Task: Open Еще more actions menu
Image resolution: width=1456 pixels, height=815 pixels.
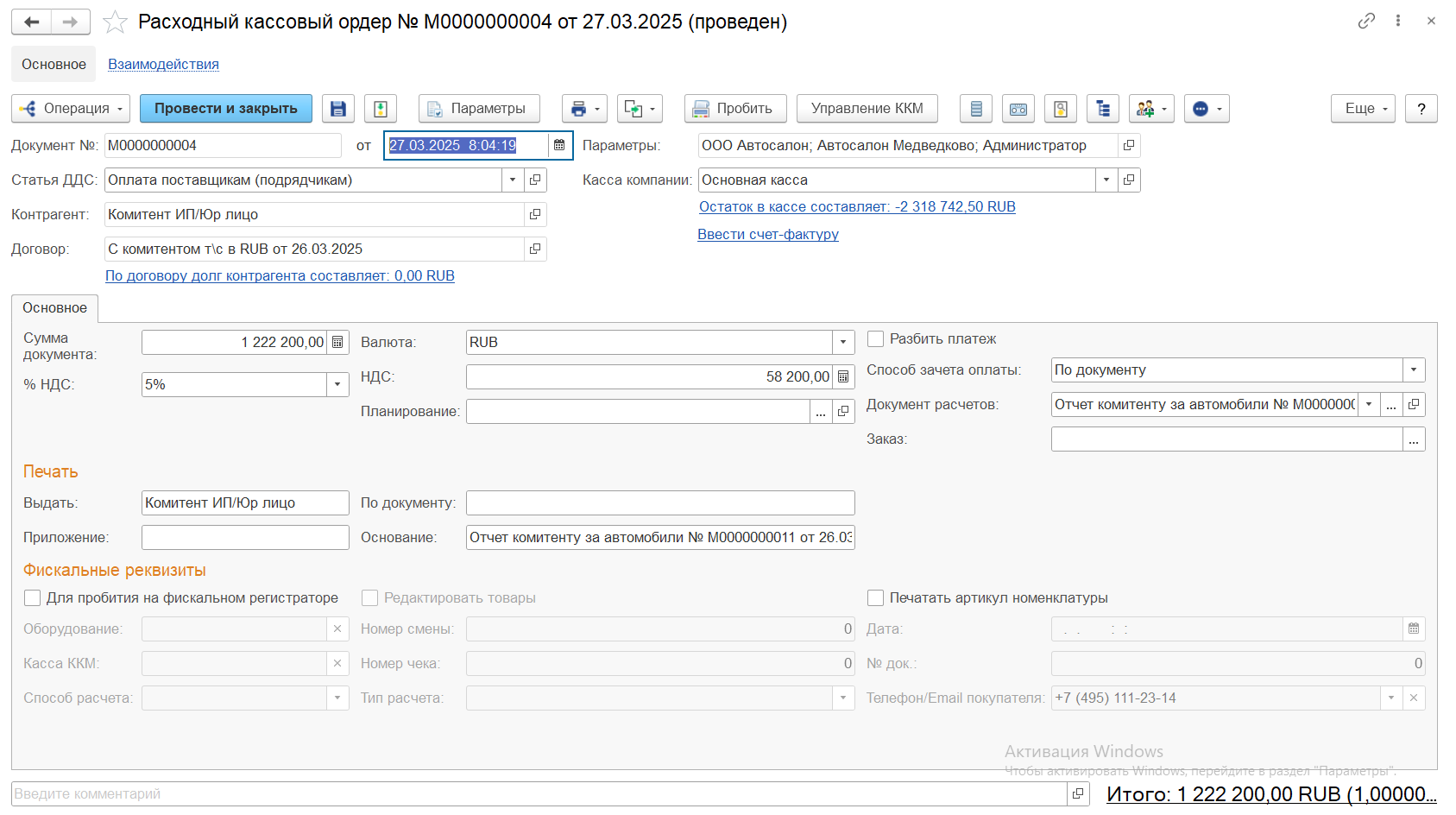Action: pos(1363,109)
